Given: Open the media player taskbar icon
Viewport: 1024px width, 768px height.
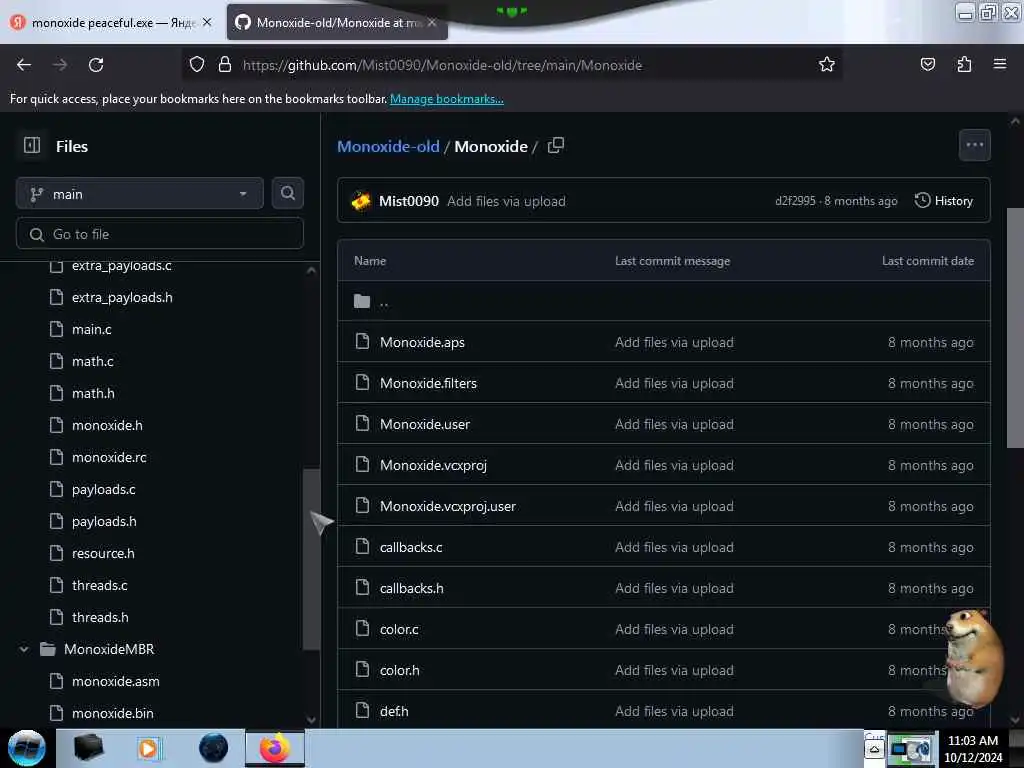Looking at the screenshot, I should click(149, 748).
